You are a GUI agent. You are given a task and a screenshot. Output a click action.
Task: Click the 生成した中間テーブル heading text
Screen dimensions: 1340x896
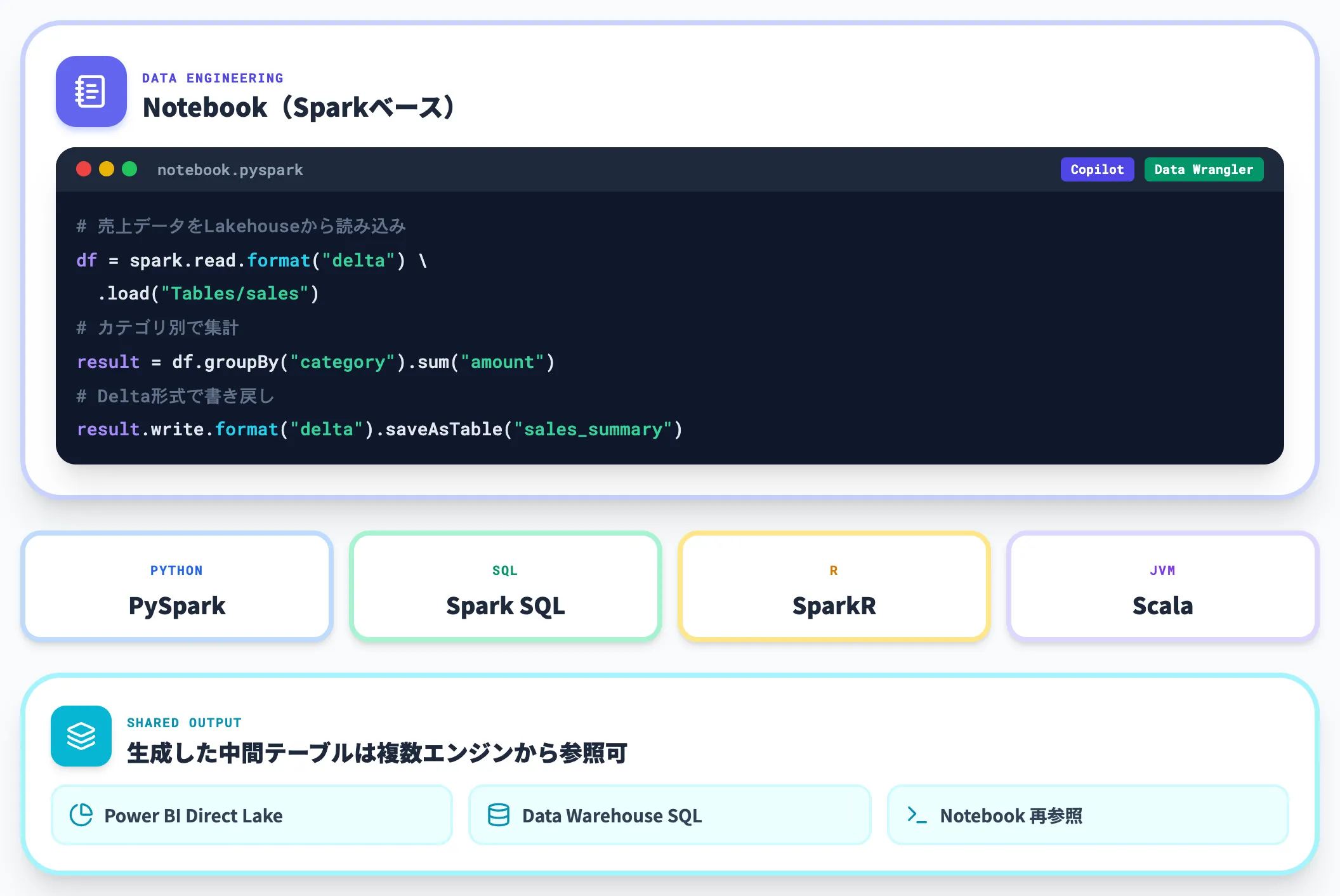click(x=378, y=753)
